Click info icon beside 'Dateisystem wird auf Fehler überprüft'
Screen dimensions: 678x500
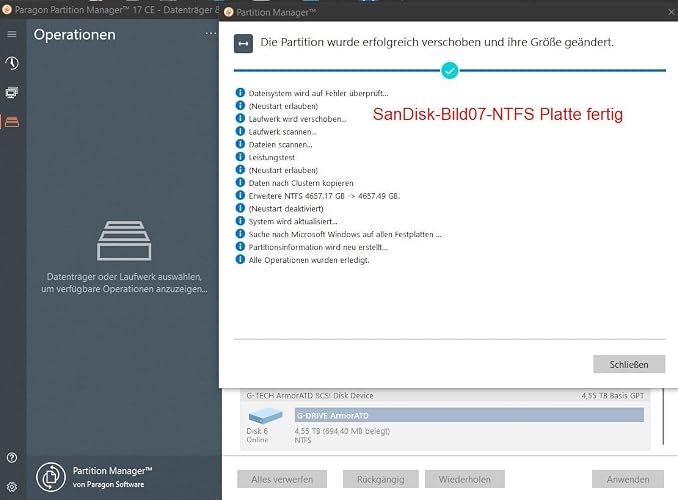click(x=240, y=93)
